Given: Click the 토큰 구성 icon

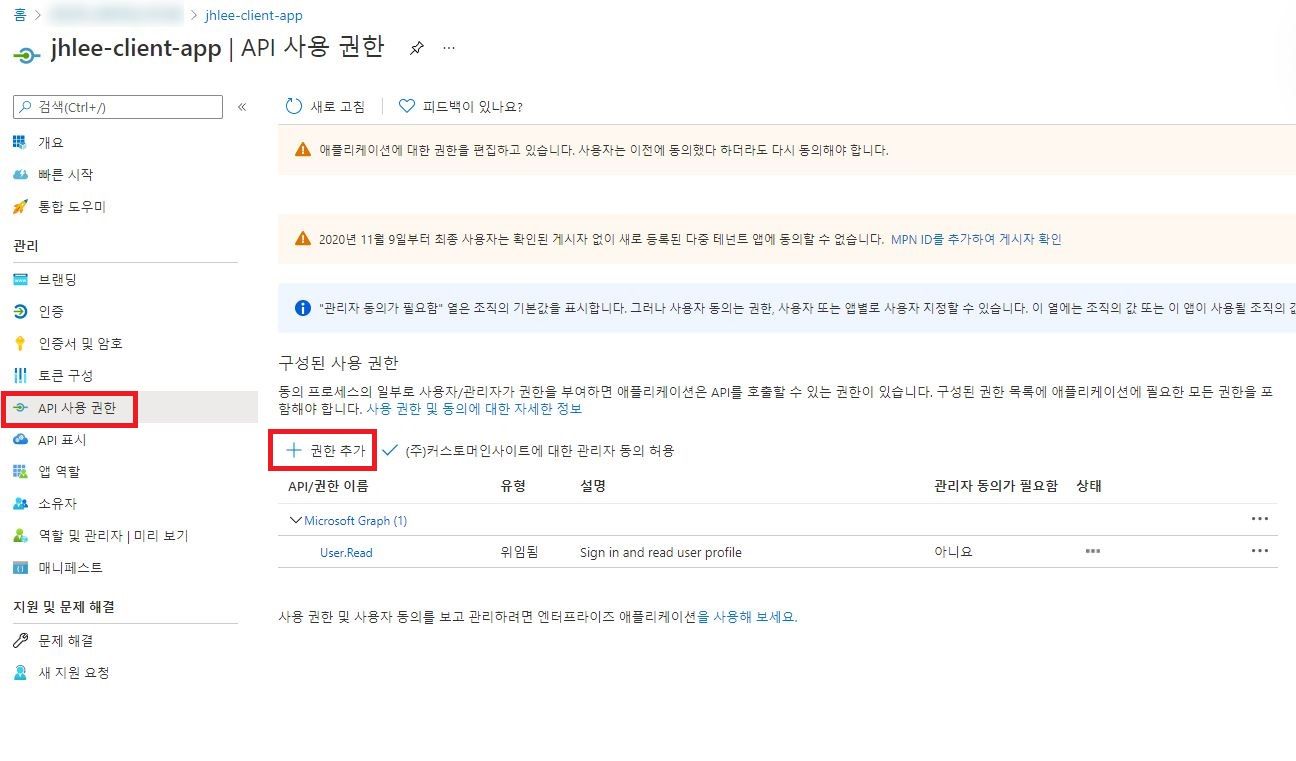Looking at the screenshot, I should click(x=20, y=375).
